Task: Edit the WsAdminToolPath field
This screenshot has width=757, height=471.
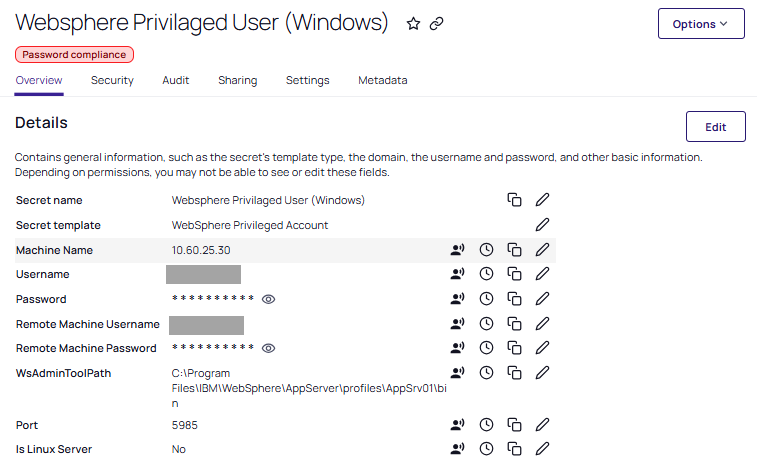Action: coord(542,373)
